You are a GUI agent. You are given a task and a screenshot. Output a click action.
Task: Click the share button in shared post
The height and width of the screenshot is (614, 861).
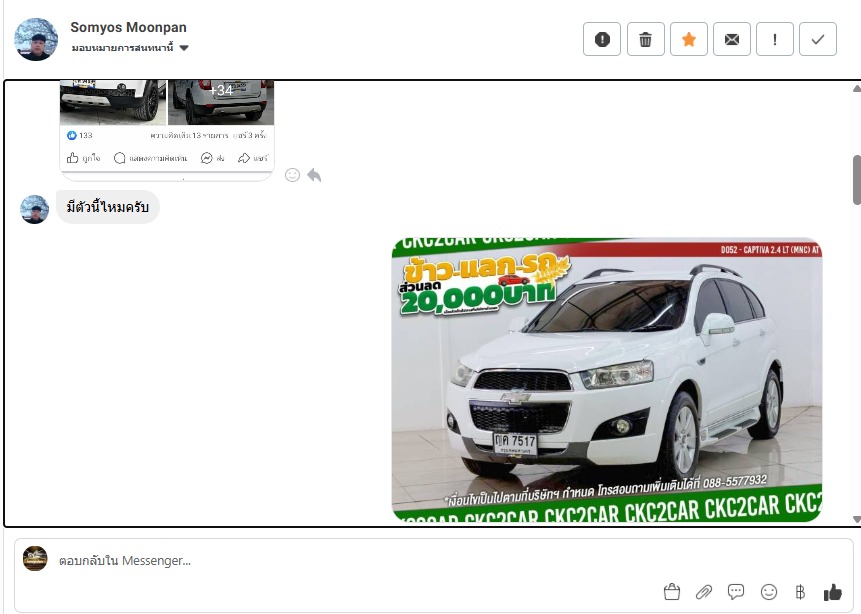[x=253, y=158]
